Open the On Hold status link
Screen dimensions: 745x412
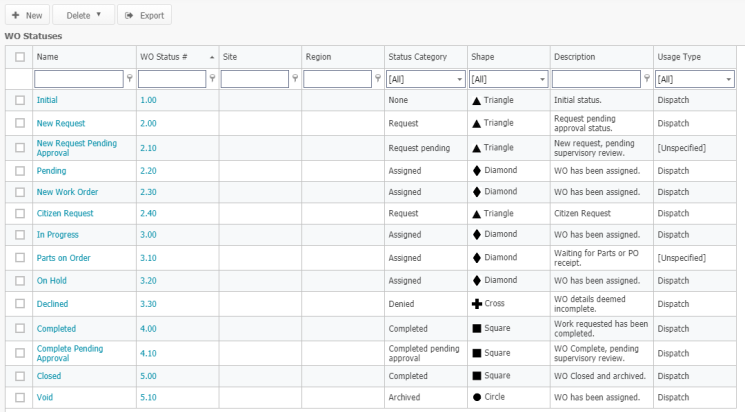(52, 281)
